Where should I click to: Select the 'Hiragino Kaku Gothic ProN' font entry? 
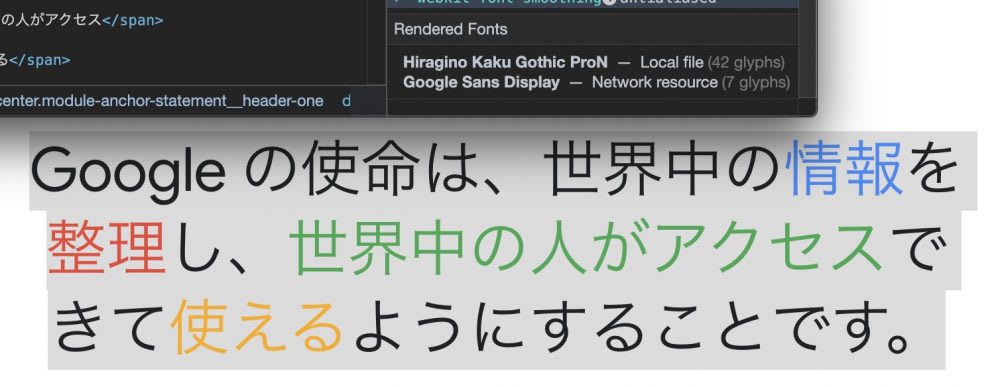505,62
